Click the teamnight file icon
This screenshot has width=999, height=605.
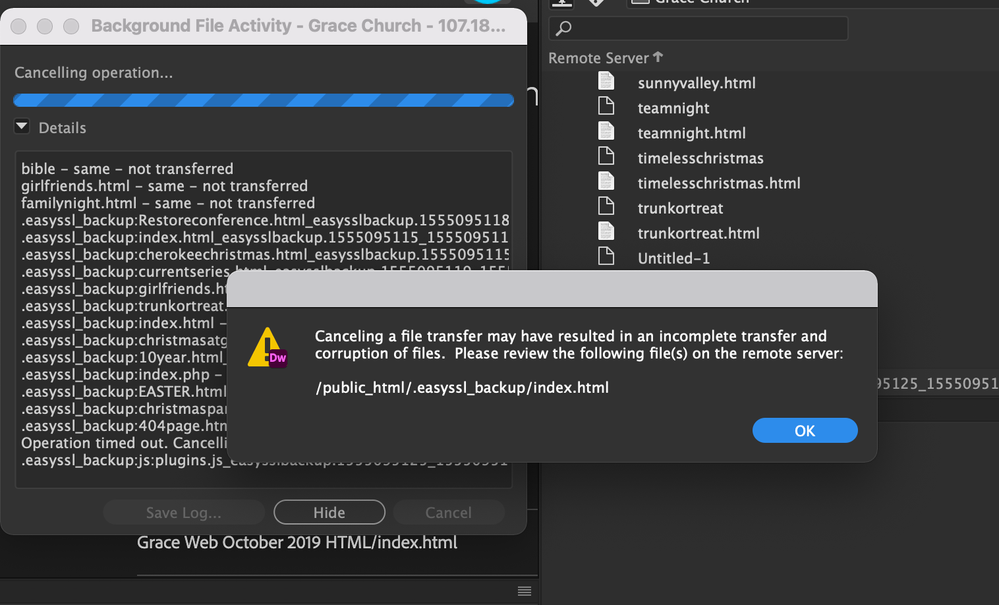pyautogui.click(x=606, y=107)
